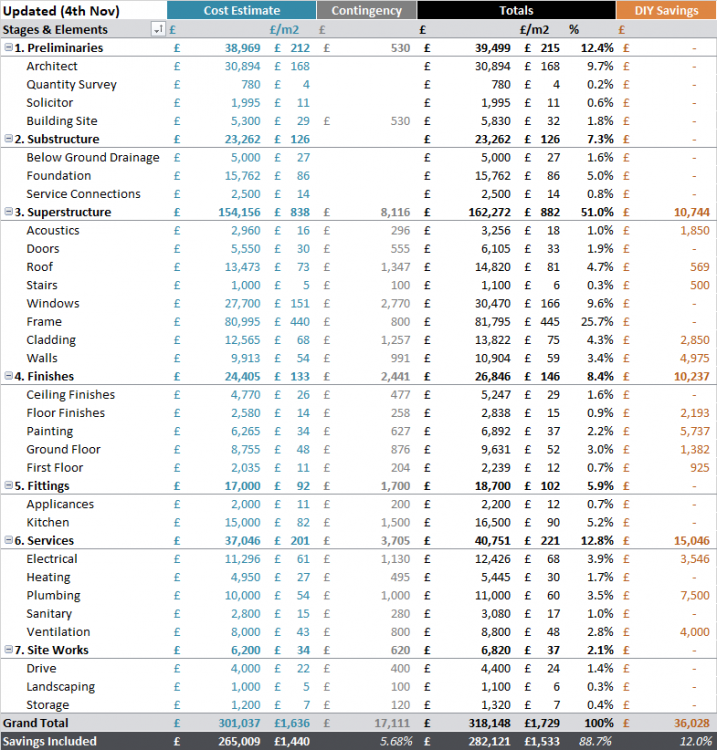Collapse the 4. Finishes group
This screenshot has height=750, width=717.
pos(8,376)
